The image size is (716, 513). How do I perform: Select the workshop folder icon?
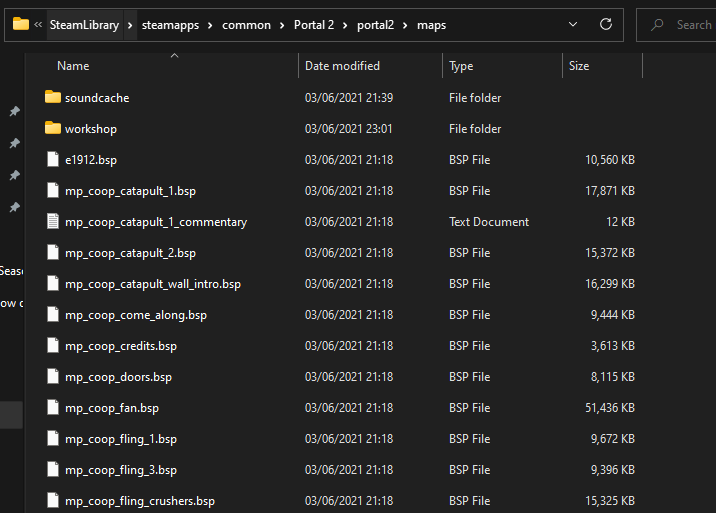pos(53,128)
